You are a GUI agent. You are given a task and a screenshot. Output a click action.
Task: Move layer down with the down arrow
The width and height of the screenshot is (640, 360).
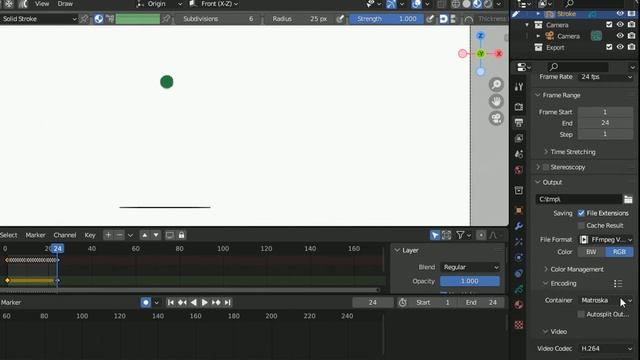click(156, 235)
